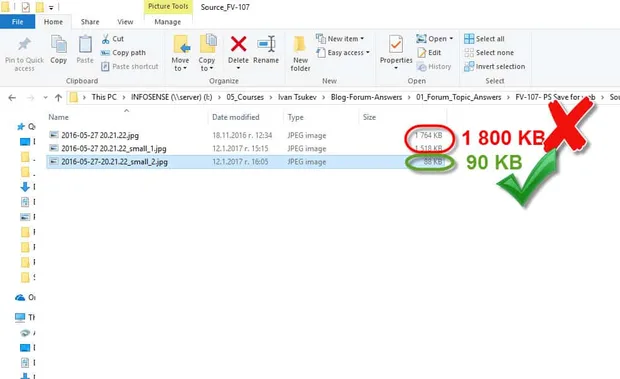
Task: Expand recent locations arrow beside Forward
Action: [45, 97]
